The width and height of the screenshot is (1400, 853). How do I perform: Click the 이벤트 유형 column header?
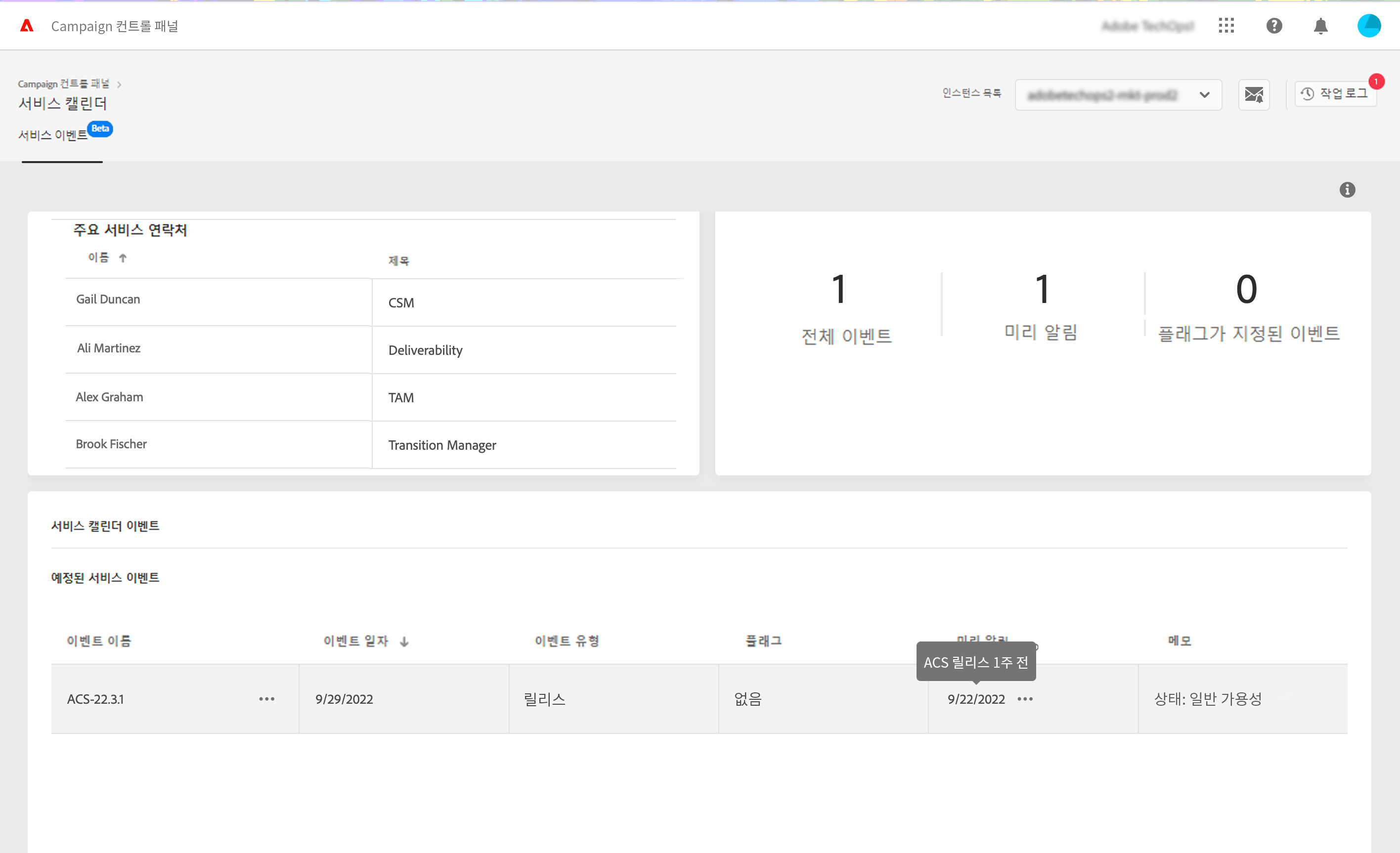click(x=567, y=640)
